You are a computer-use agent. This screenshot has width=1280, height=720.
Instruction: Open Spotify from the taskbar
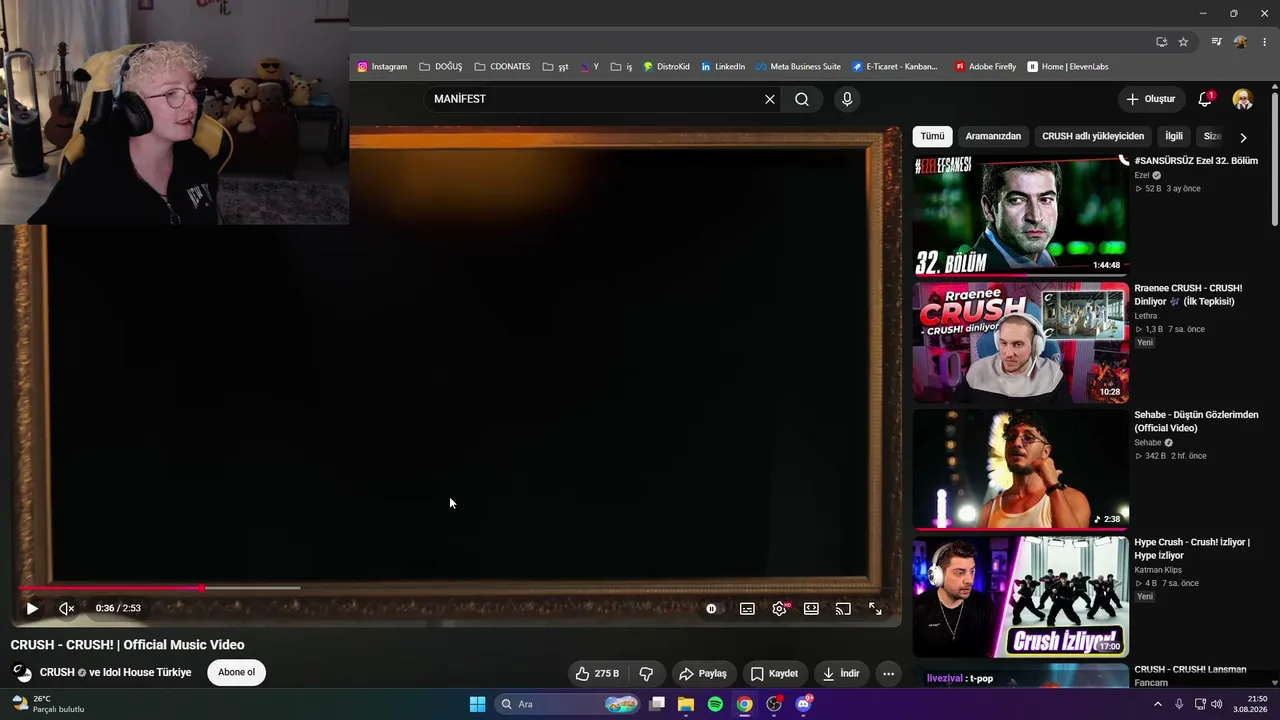pyautogui.click(x=715, y=704)
